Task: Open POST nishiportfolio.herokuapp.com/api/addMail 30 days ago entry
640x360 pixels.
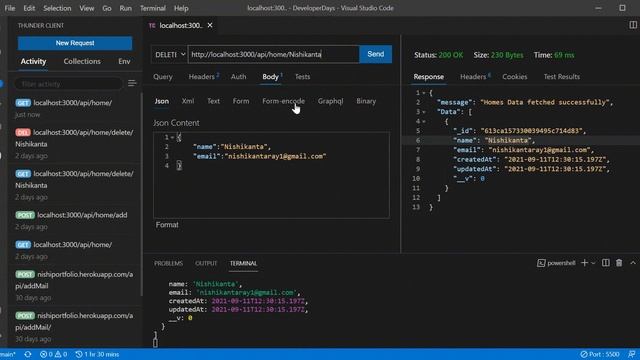Action: (x=74, y=286)
